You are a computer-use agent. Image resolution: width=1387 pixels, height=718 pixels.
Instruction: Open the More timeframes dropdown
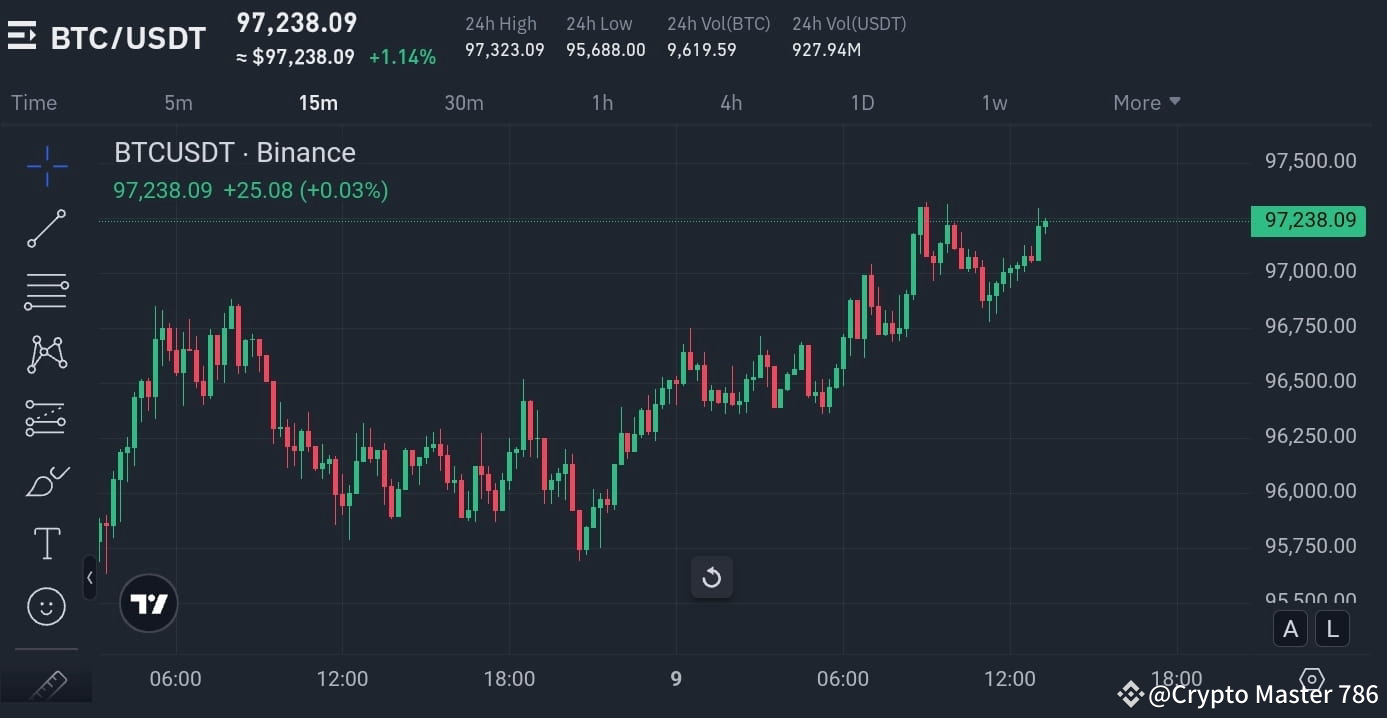click(x=1145, y=102)
